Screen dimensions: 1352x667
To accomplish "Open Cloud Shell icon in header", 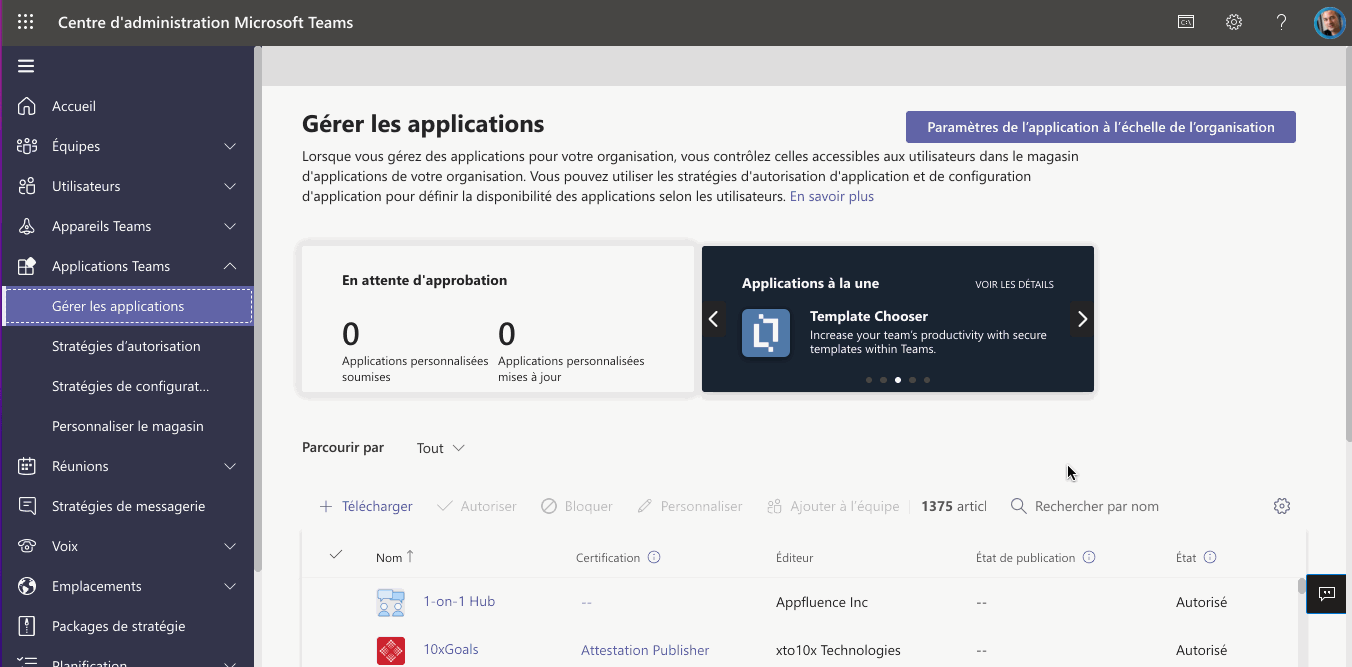I will click(x=1186, y=22).
